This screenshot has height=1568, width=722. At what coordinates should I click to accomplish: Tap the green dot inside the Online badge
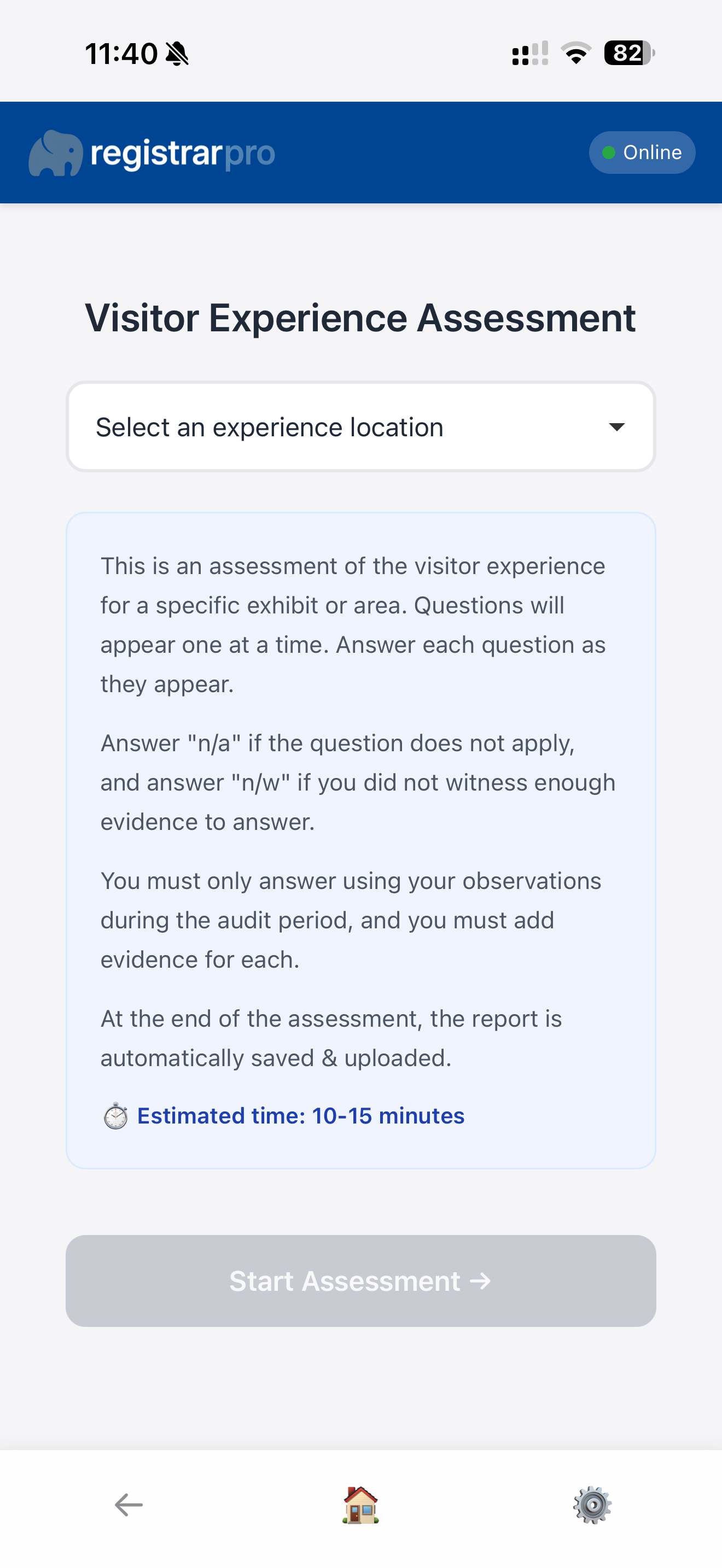(607, 153)
